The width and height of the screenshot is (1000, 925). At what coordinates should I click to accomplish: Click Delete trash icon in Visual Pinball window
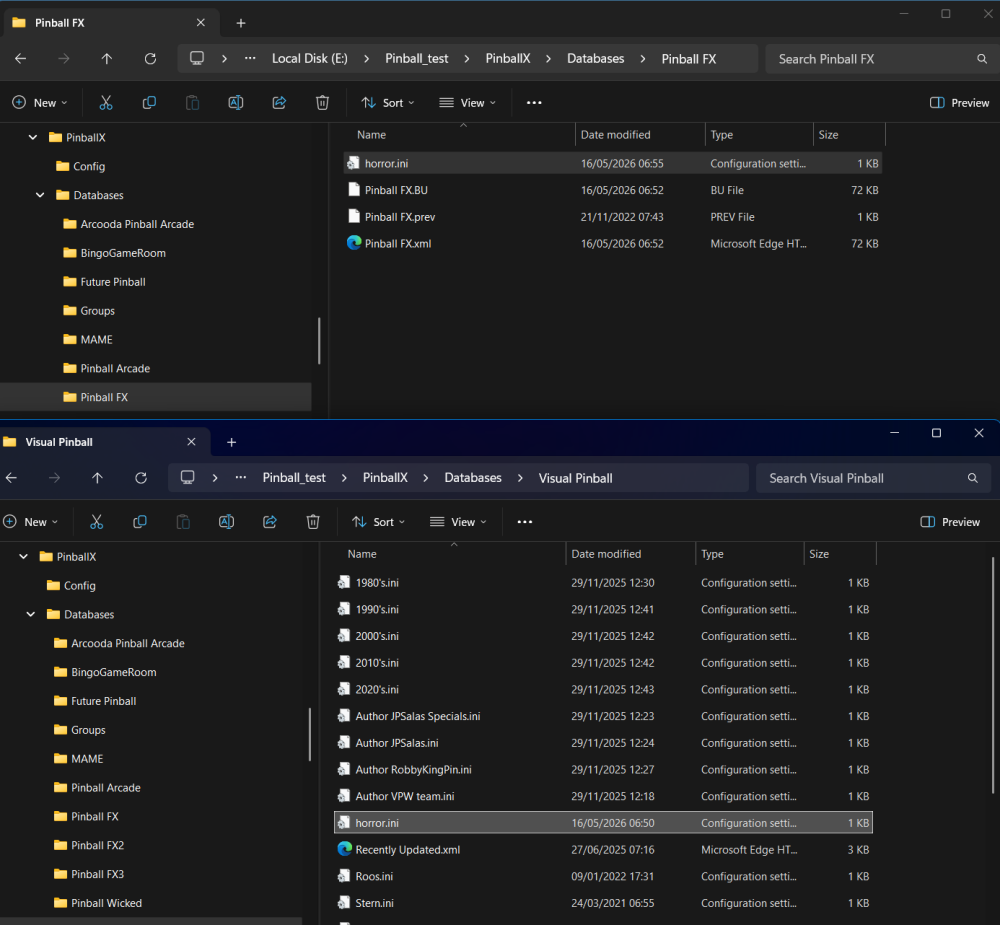click(313, 522)
